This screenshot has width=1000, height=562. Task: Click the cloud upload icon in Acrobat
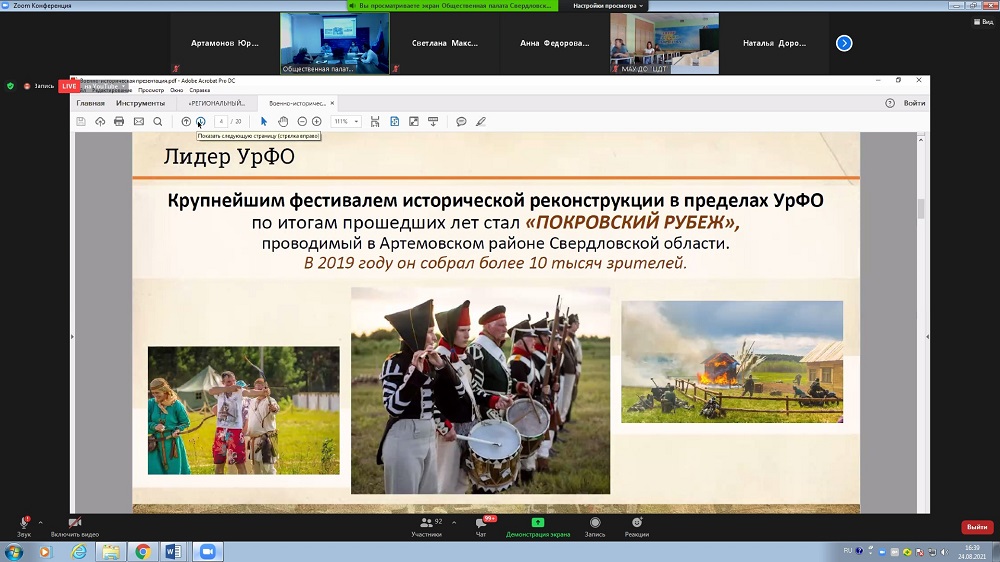[x=100, y=122]
